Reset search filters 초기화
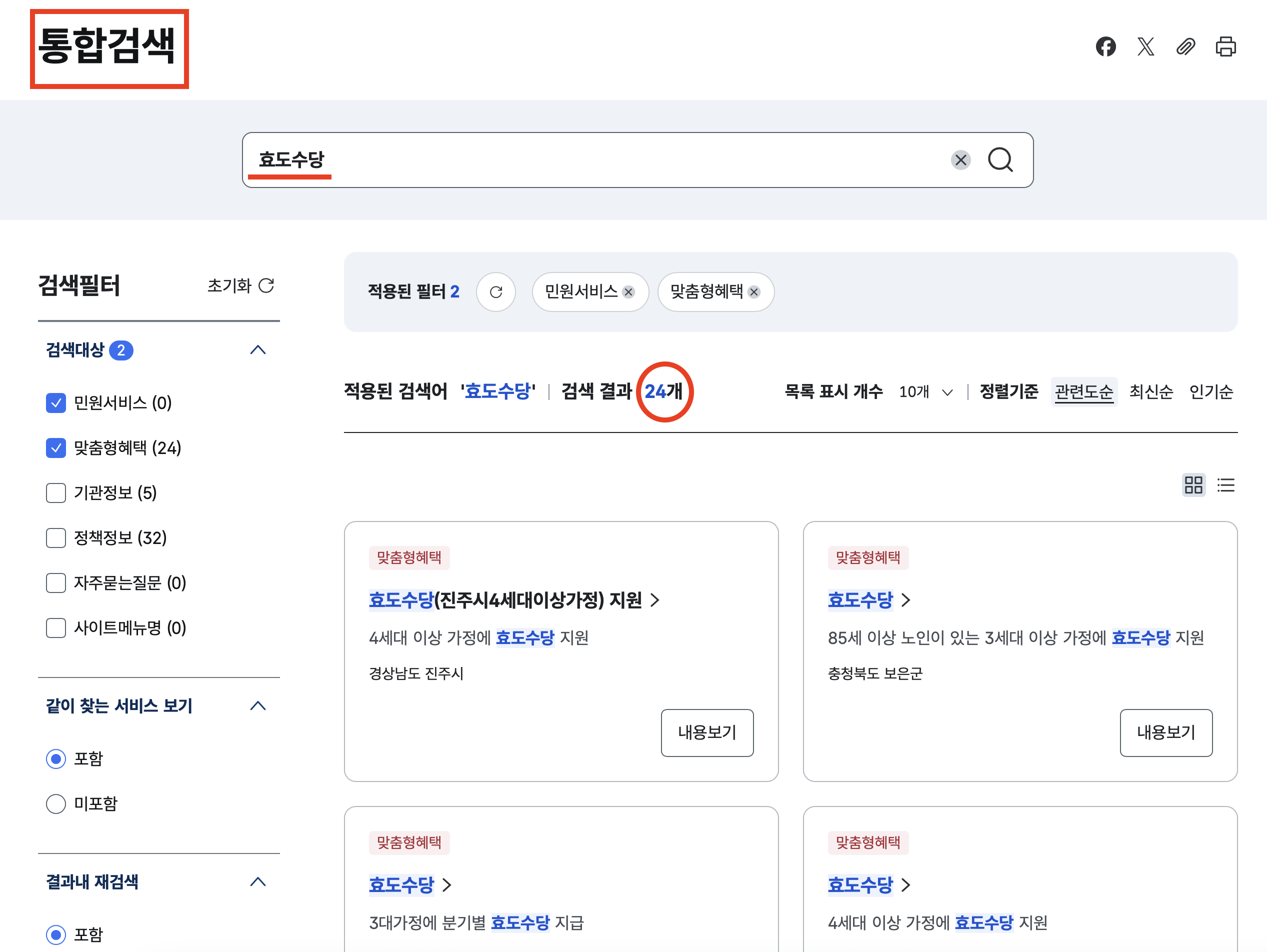Image resolution: width=1267 pixels, height=952 pixels. (x=240, y=285)
